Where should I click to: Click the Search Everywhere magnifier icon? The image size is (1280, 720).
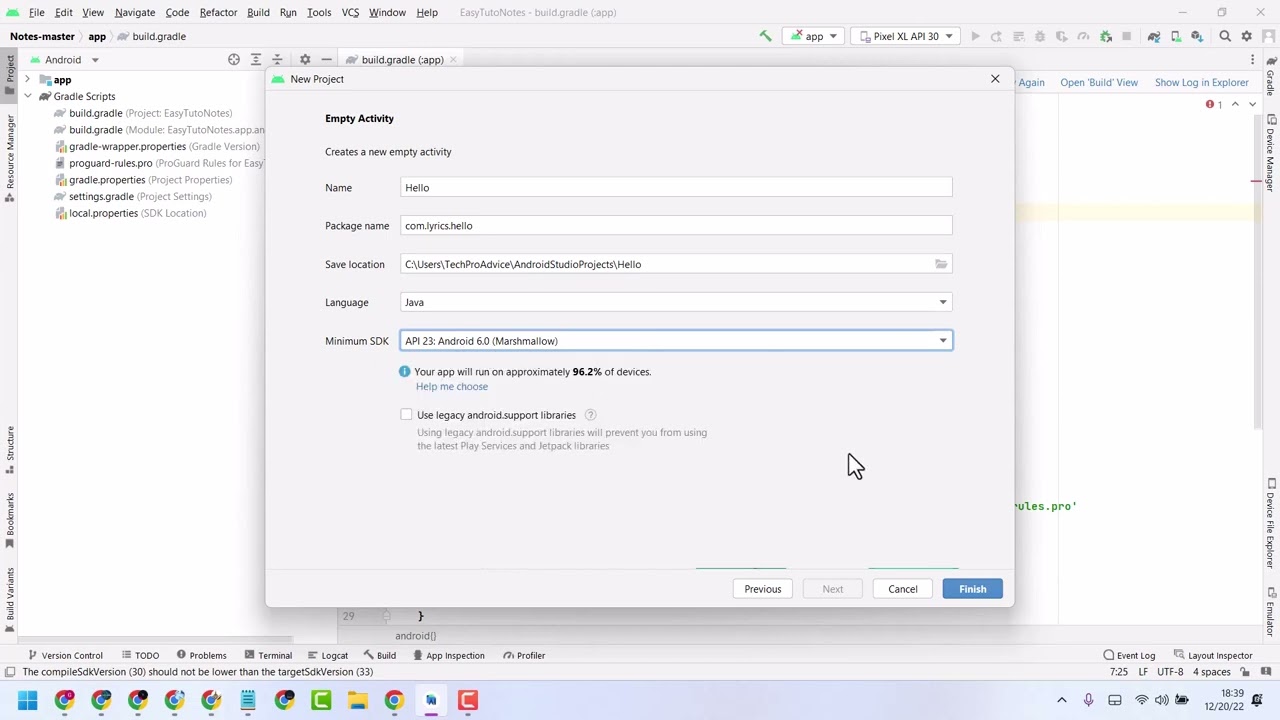click(1225, 36)
